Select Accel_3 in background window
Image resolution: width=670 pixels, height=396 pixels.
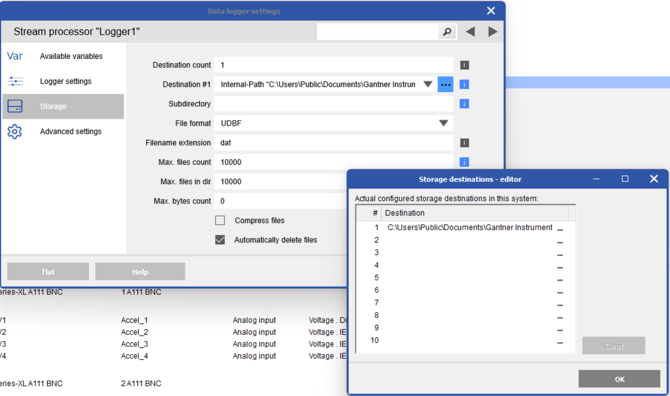pos(134,344)
